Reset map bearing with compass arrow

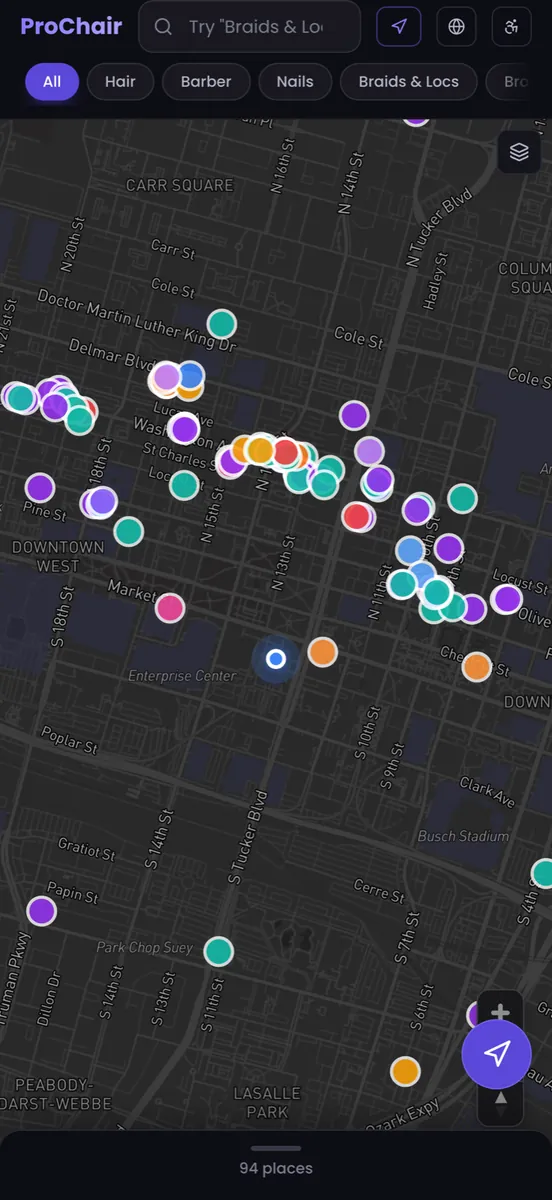pyautogui.click(x=501, y=1099)
